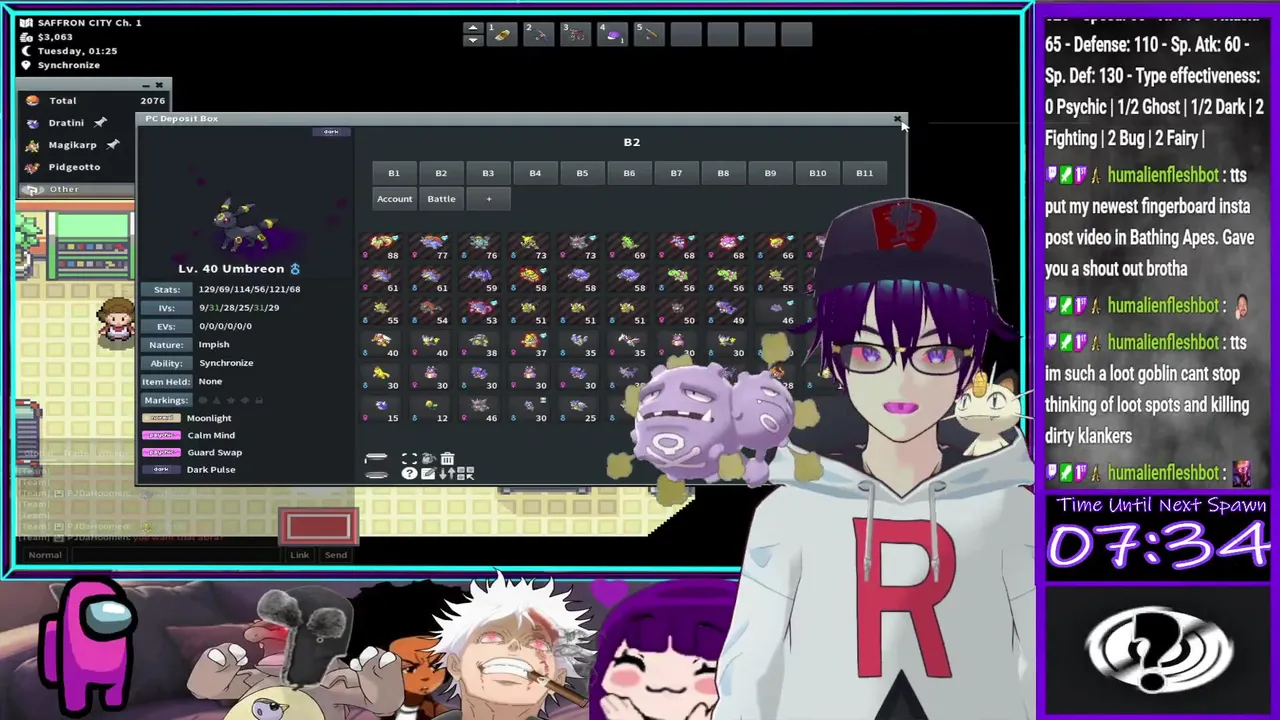Select hotbar slot 4 purple item
1280x720 pixels.
click(612, 35)
